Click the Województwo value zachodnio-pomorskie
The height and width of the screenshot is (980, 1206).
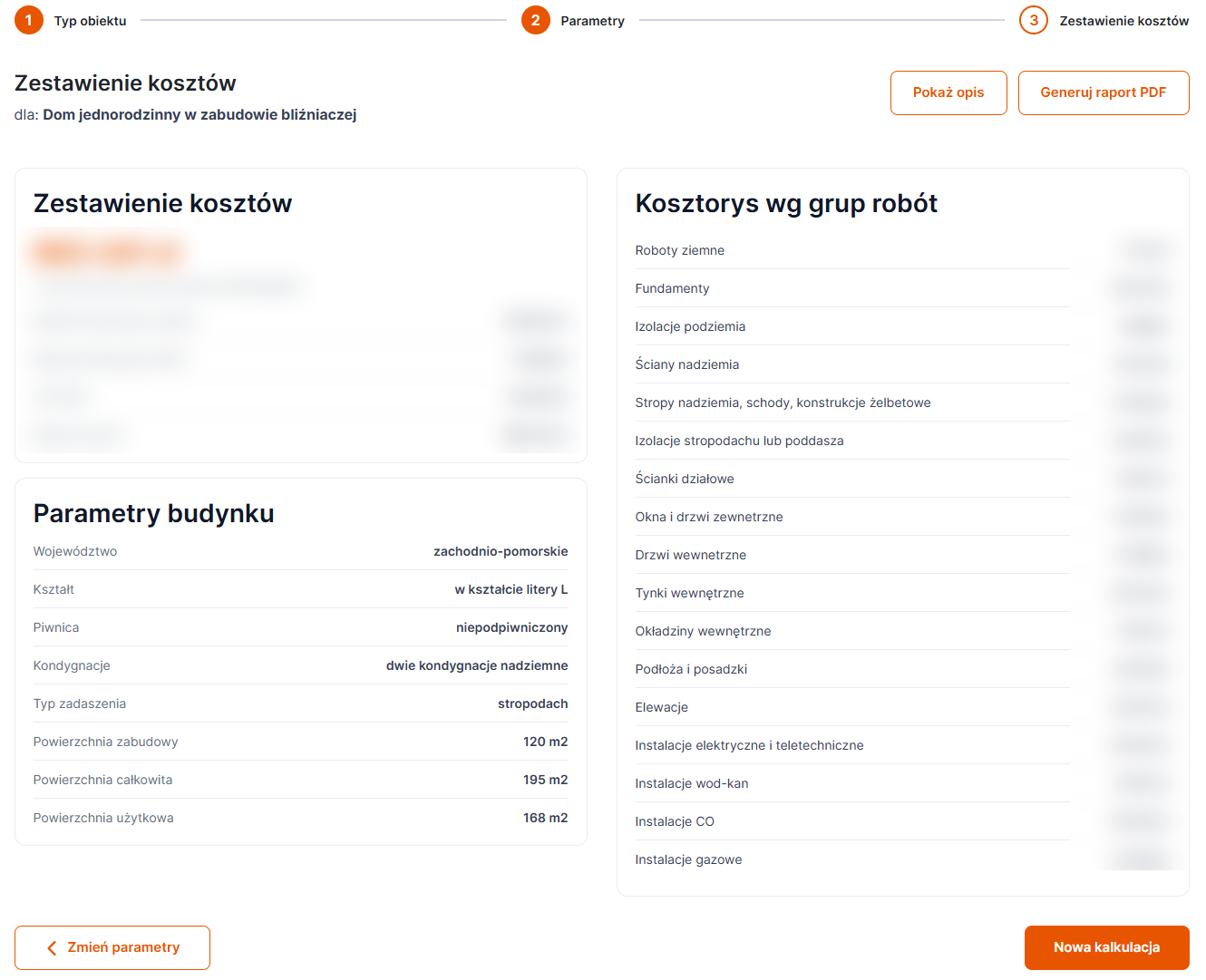pos(501,551)
